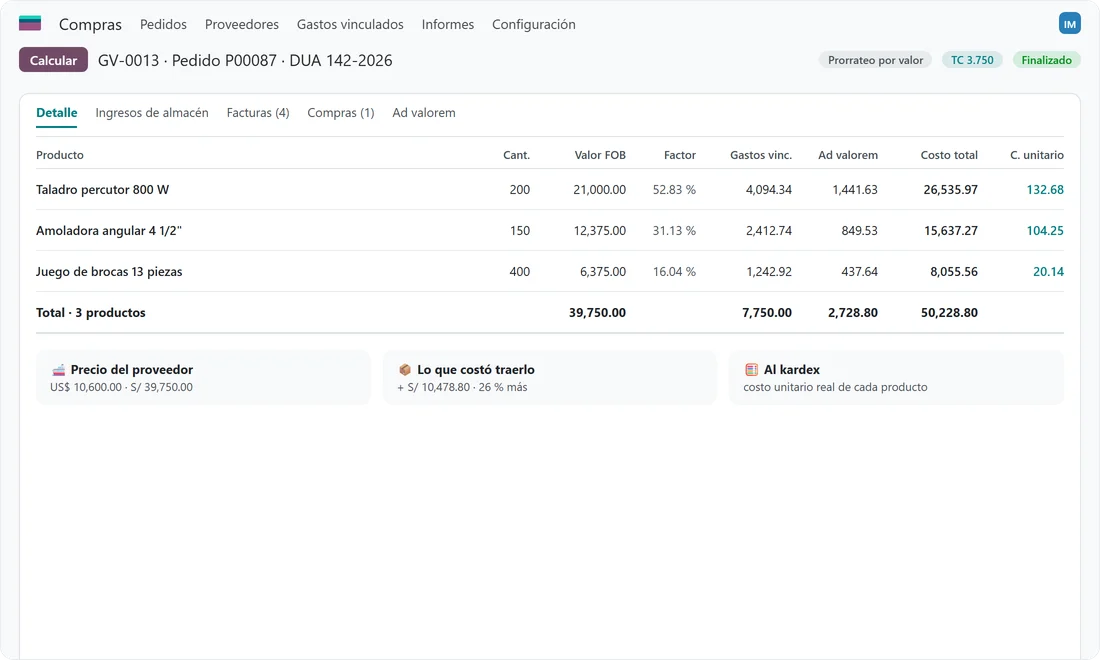Switch to the Ad valorem tab
This screenshot has height=660, width=1100.
(424, 113)
